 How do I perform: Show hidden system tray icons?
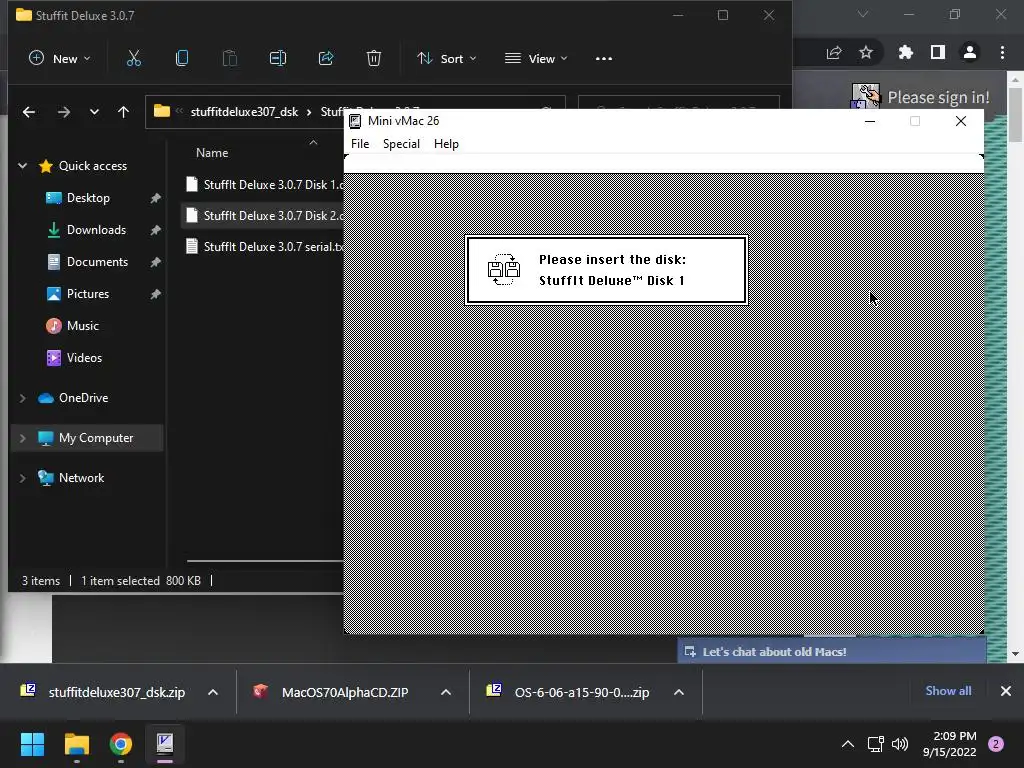[848, 744]
